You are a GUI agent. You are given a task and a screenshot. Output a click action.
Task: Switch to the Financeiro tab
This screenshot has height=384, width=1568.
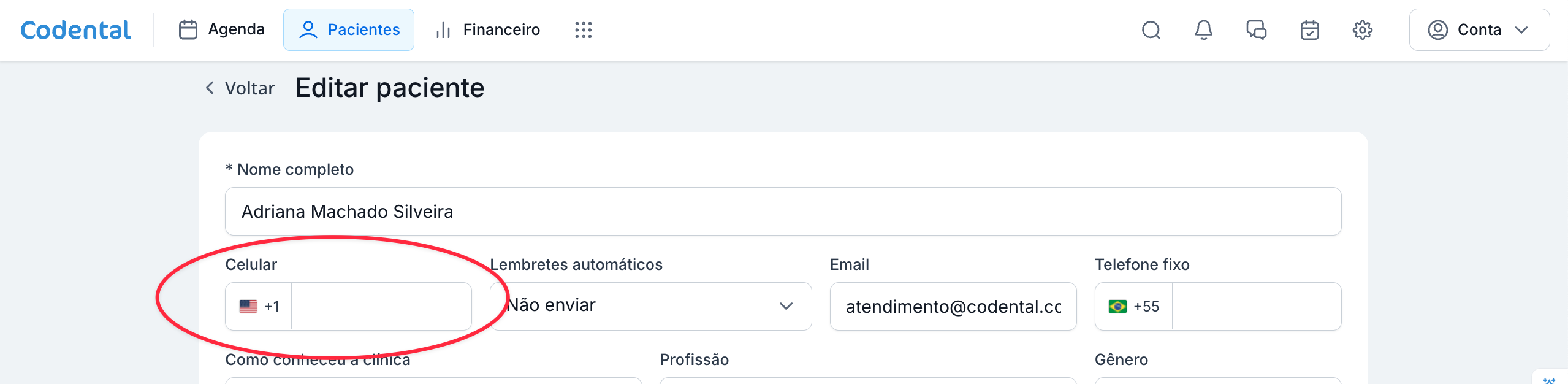(488, 30)
